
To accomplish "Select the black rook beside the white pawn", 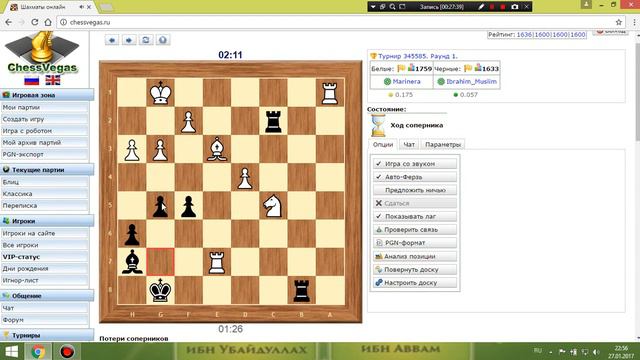I will point(273,121).
